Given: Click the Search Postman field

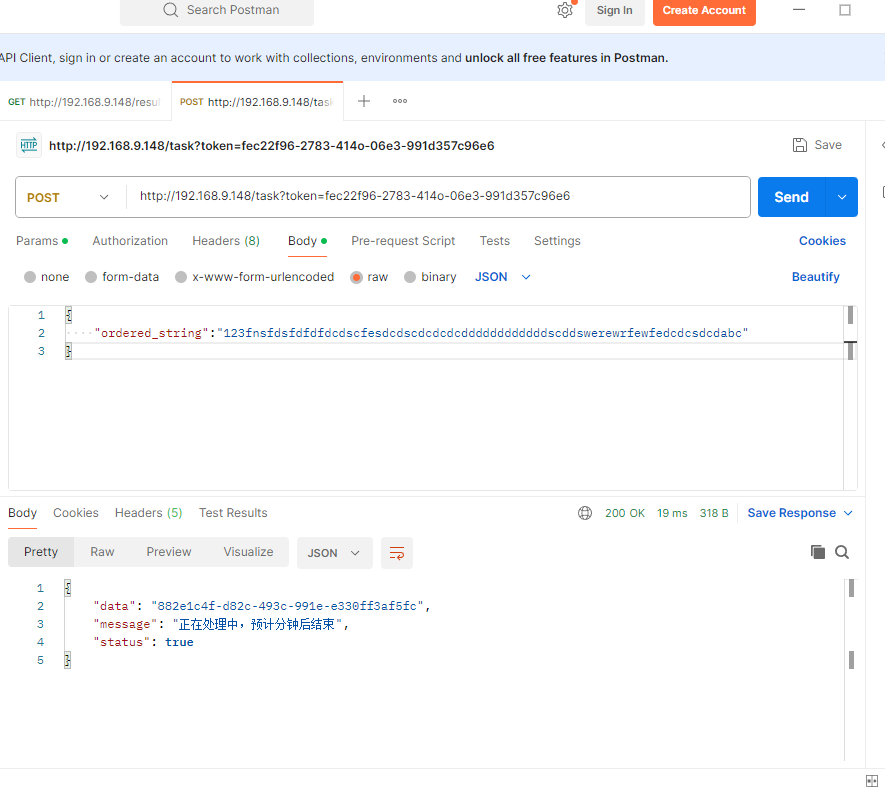Looking at the screenshot, I should (x=217, y=10).
